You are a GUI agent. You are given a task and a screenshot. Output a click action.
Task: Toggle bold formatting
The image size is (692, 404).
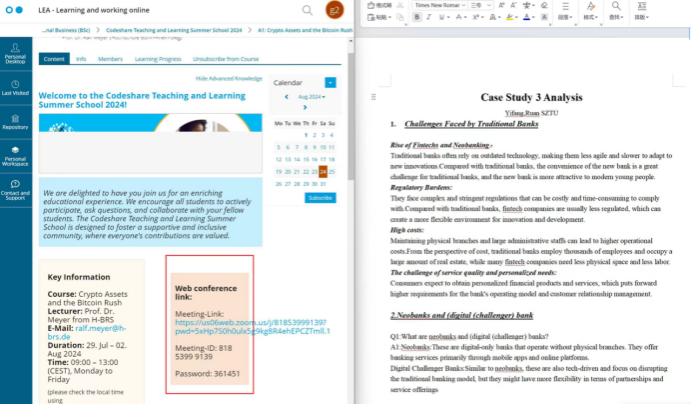click(x=417, y=17)
